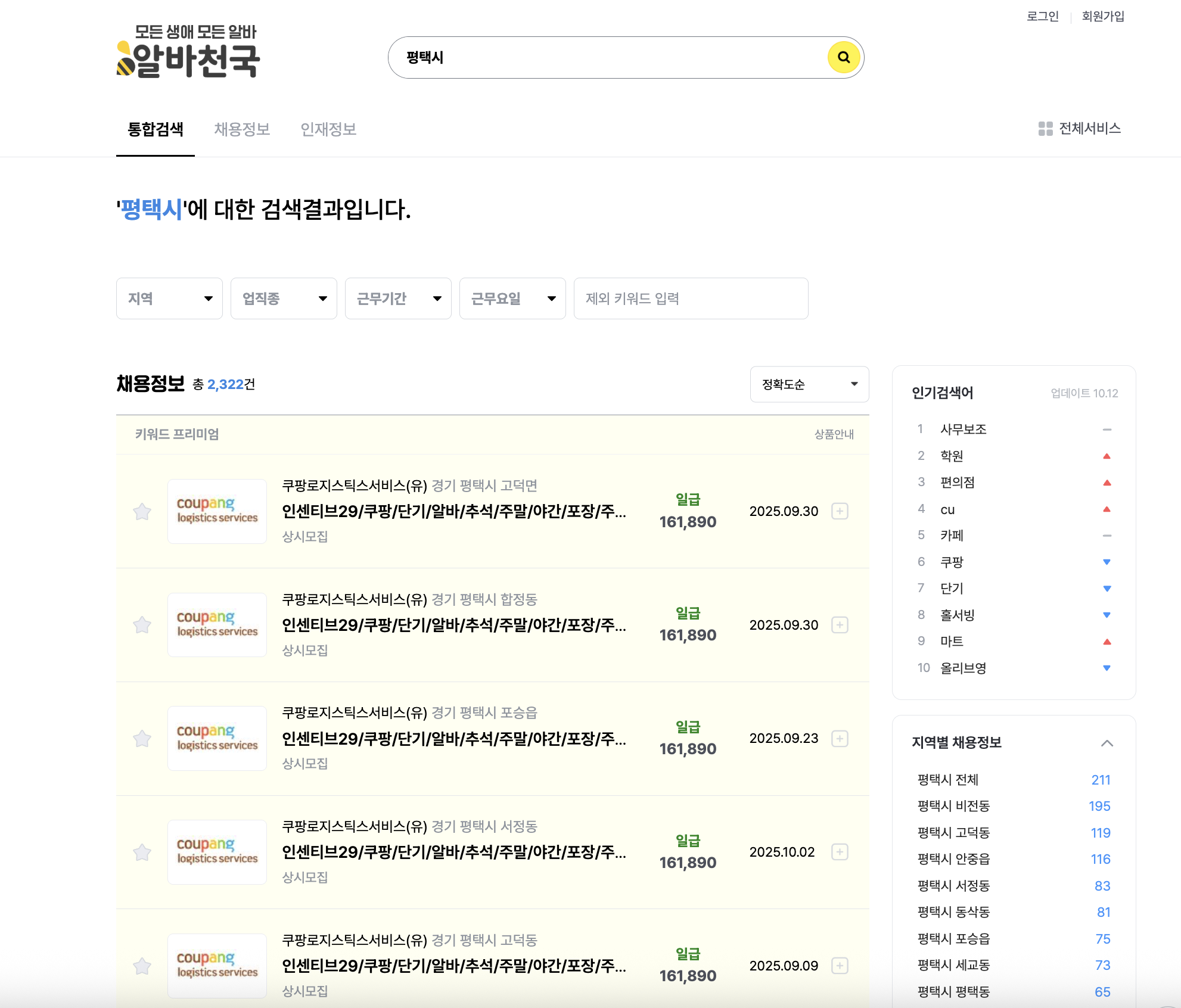
Task: Collapse the 지역별 채용정보 panel
Action: [x=1107, y=743]
